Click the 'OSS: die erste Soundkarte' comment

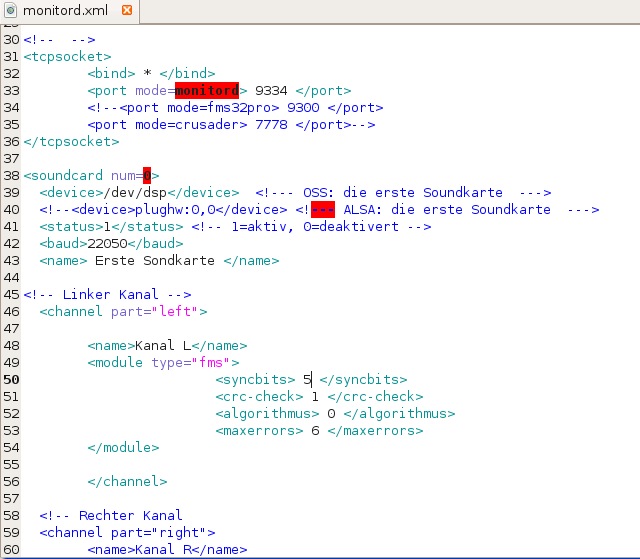click(x=403, y=193)
